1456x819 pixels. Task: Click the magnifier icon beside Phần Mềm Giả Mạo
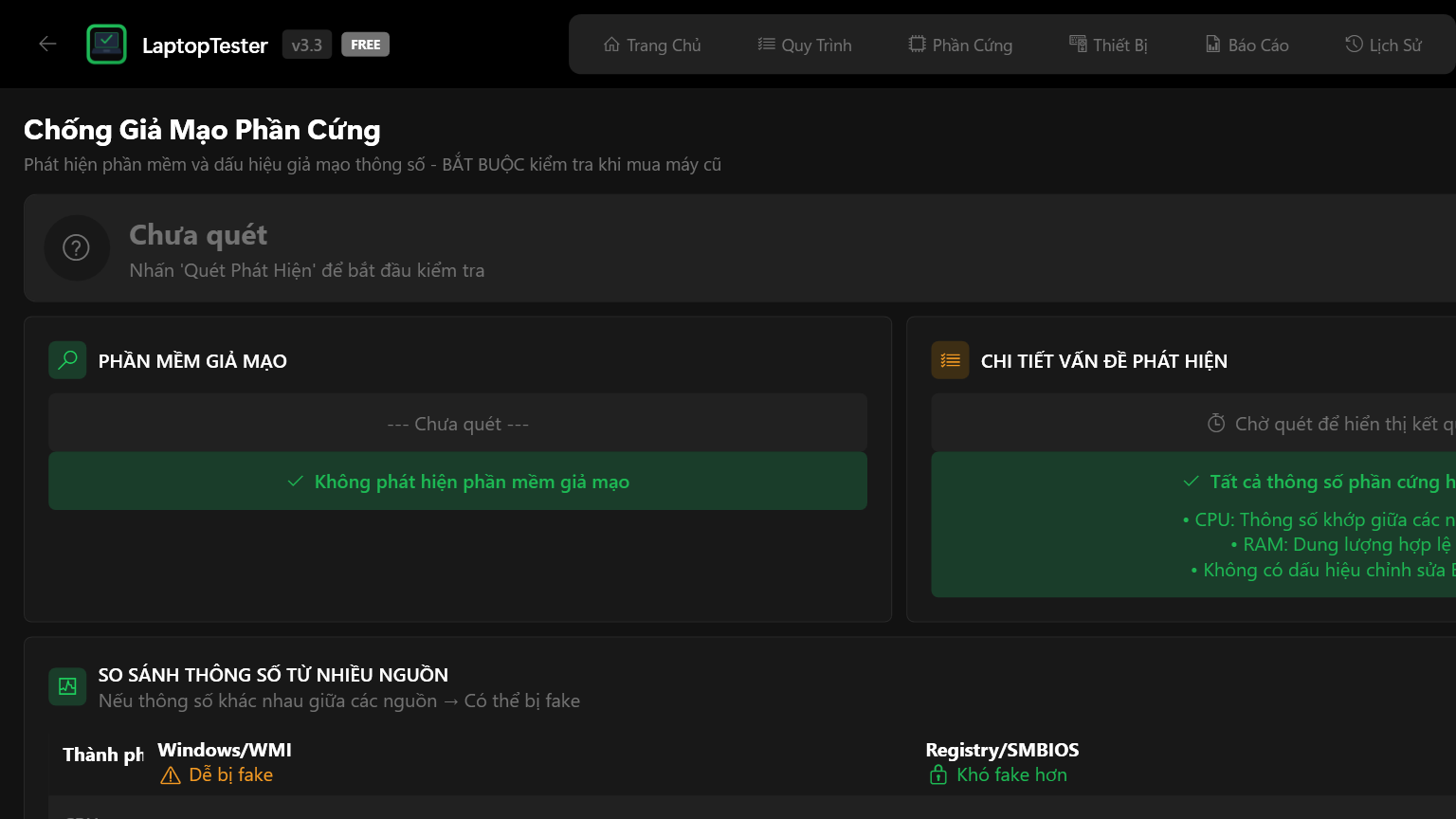67,360
